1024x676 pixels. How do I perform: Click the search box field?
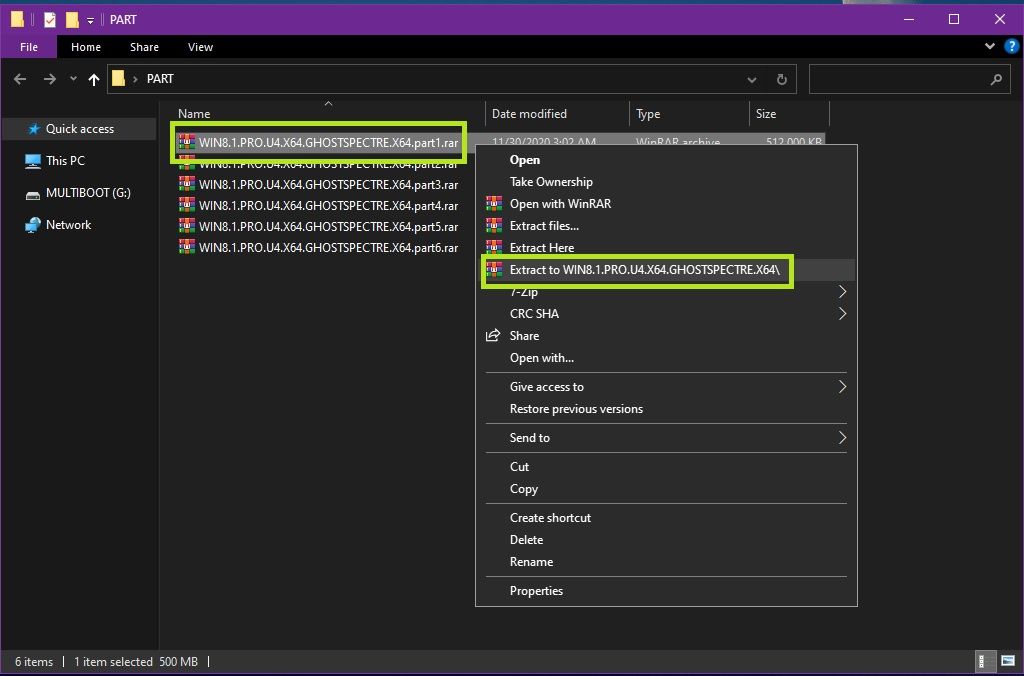coord(908,80)
